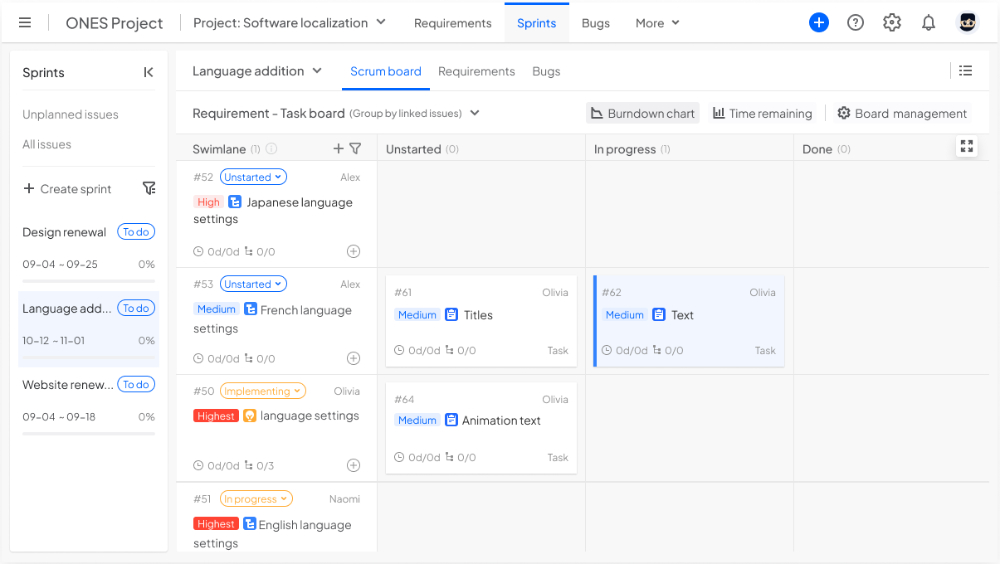Click the sprint filter icon beside Create sprint
1000x564 pixels.
point(149,188)
